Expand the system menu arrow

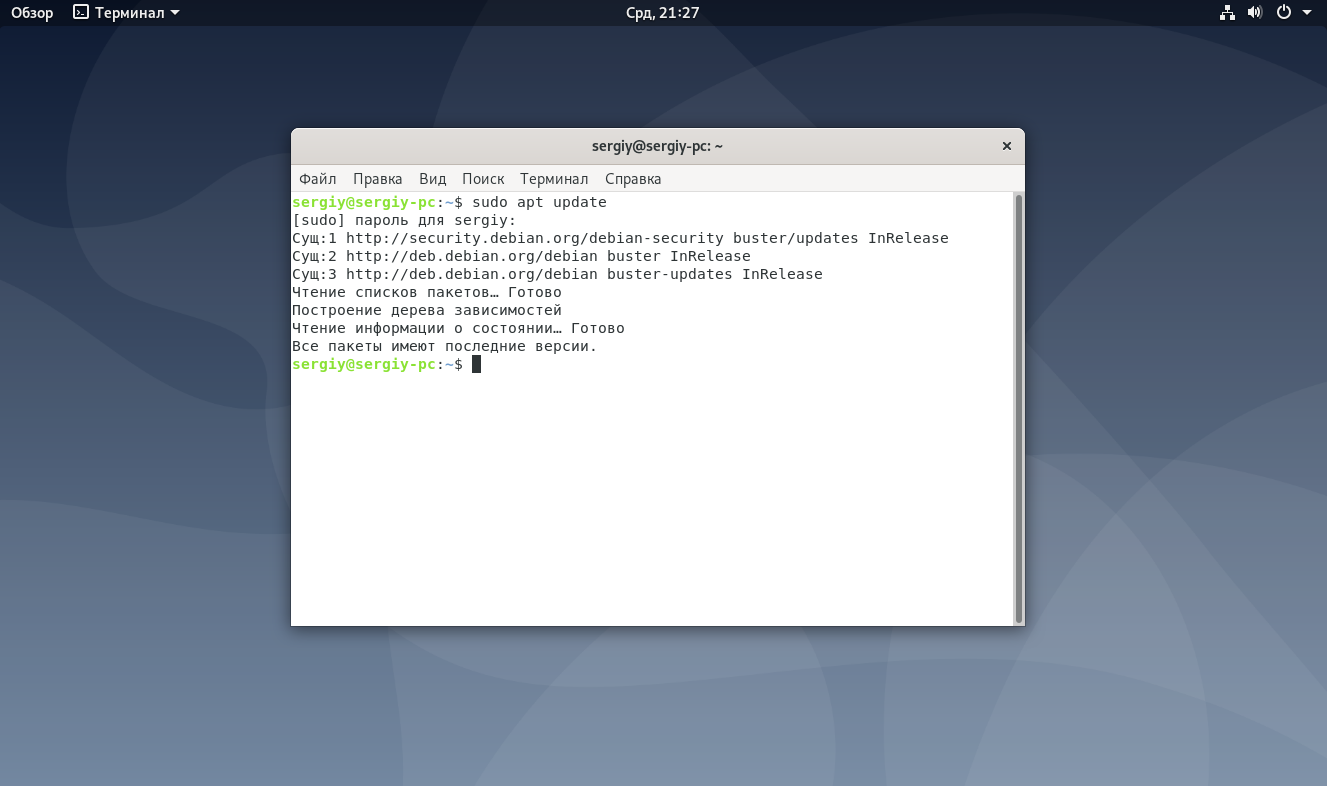click(x=1307, y=13)
